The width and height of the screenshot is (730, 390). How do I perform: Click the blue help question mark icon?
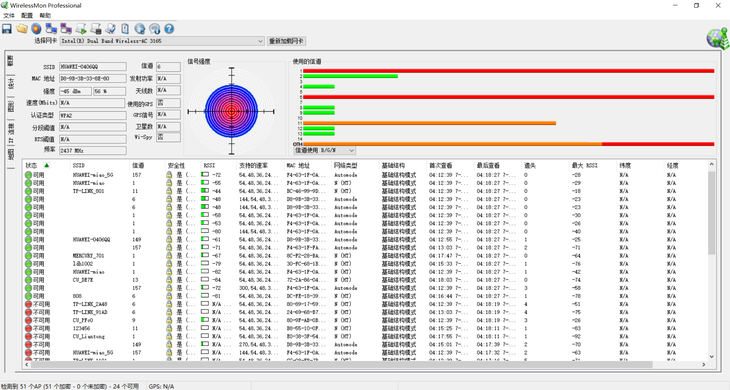169,29
